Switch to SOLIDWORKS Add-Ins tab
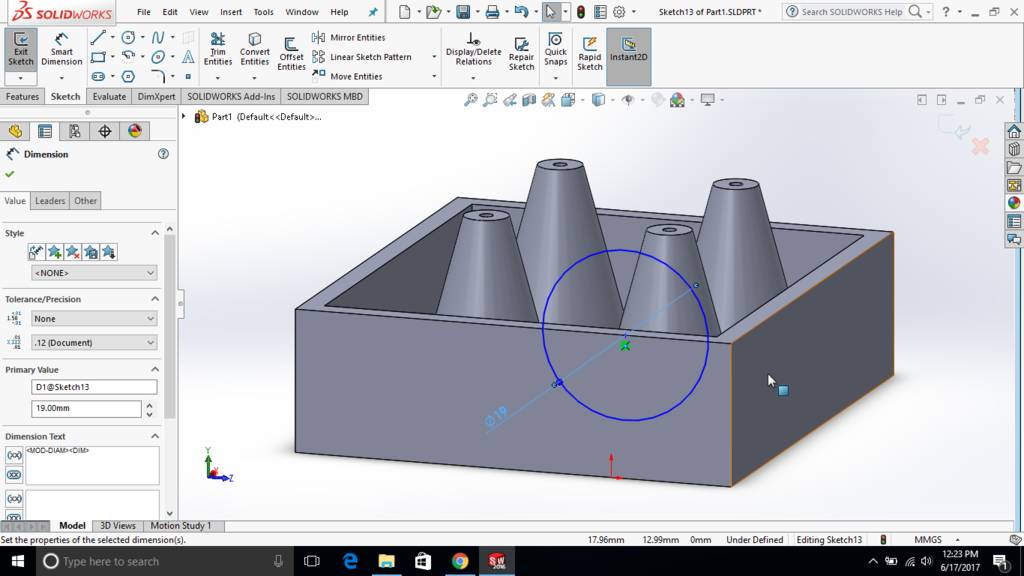Viewport: 1024px width, 576px height. point(231,97)
